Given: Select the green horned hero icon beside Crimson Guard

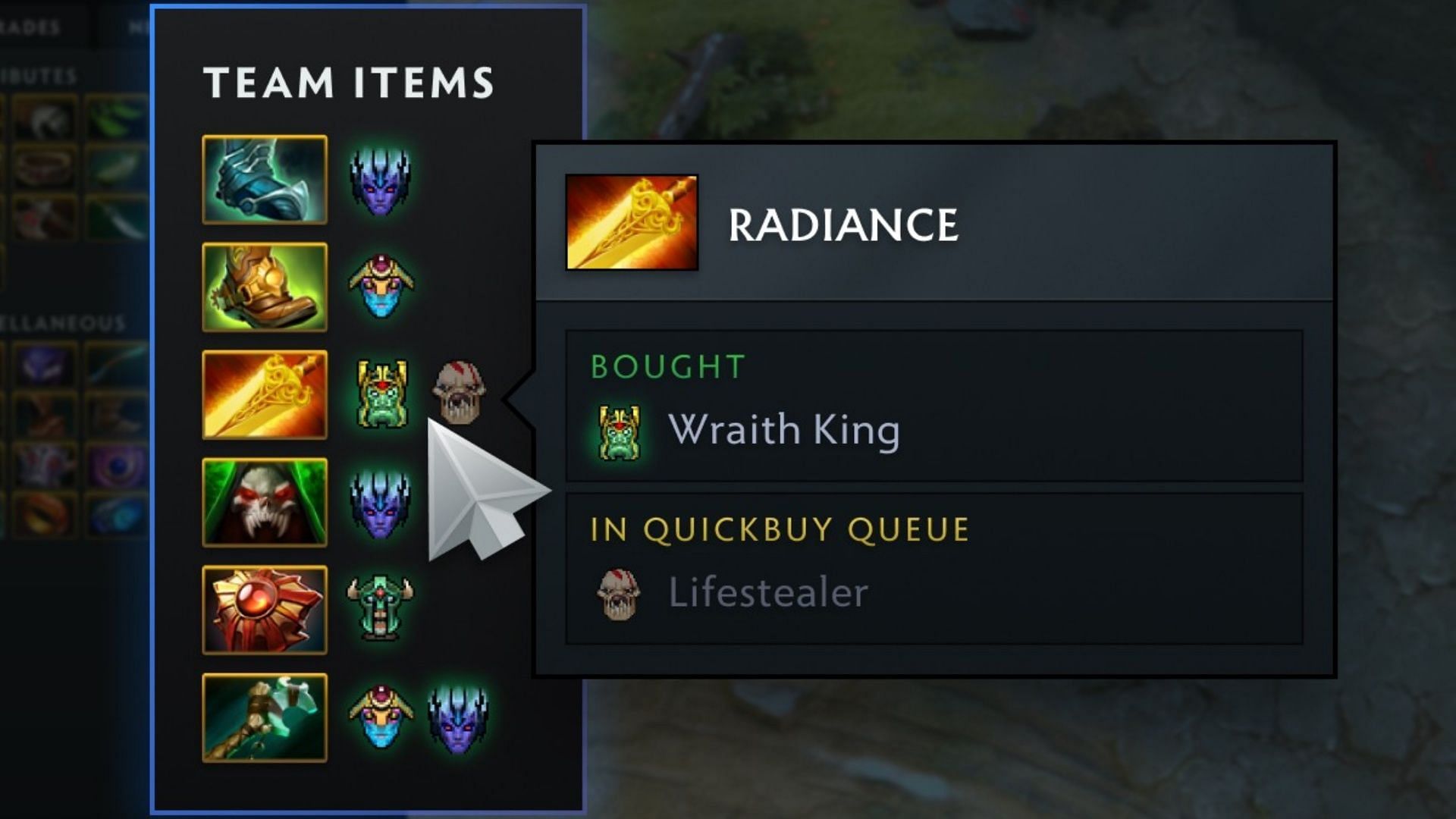Looking at the screenshot, I should [x=381, y=608].
